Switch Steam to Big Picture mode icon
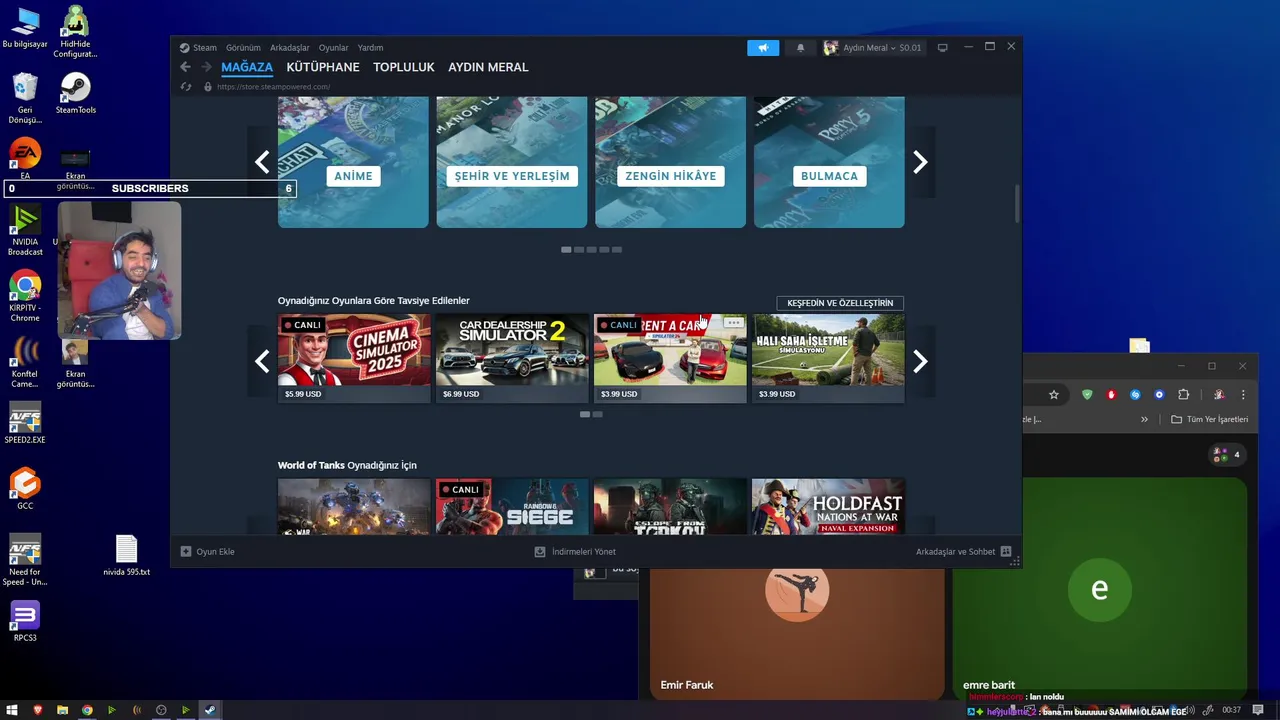The height and width of the screenshot is (720, 1280). coord(942,47)
